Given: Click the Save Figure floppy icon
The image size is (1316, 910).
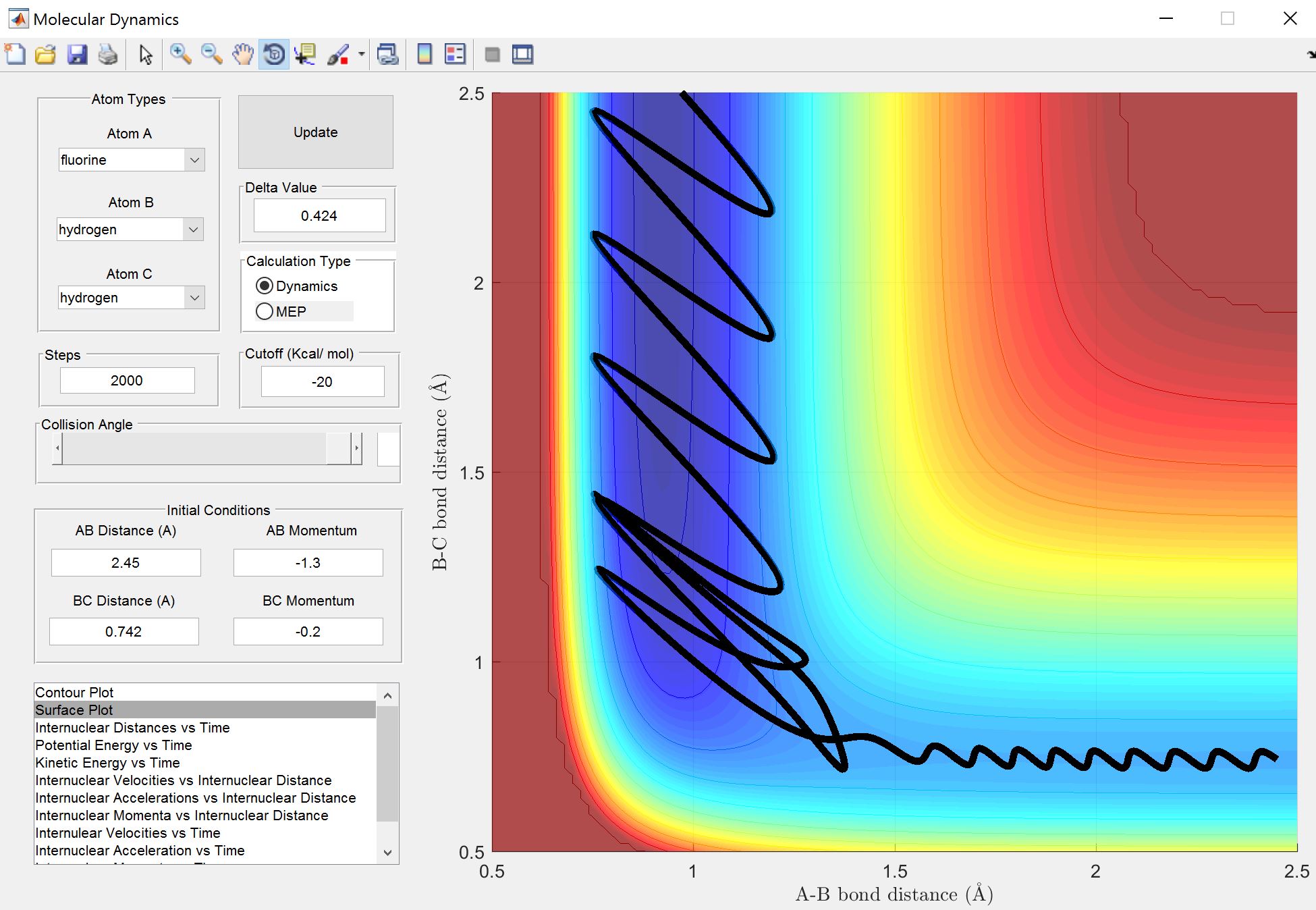Looking at the screenshot, I should tap(77, 55).
